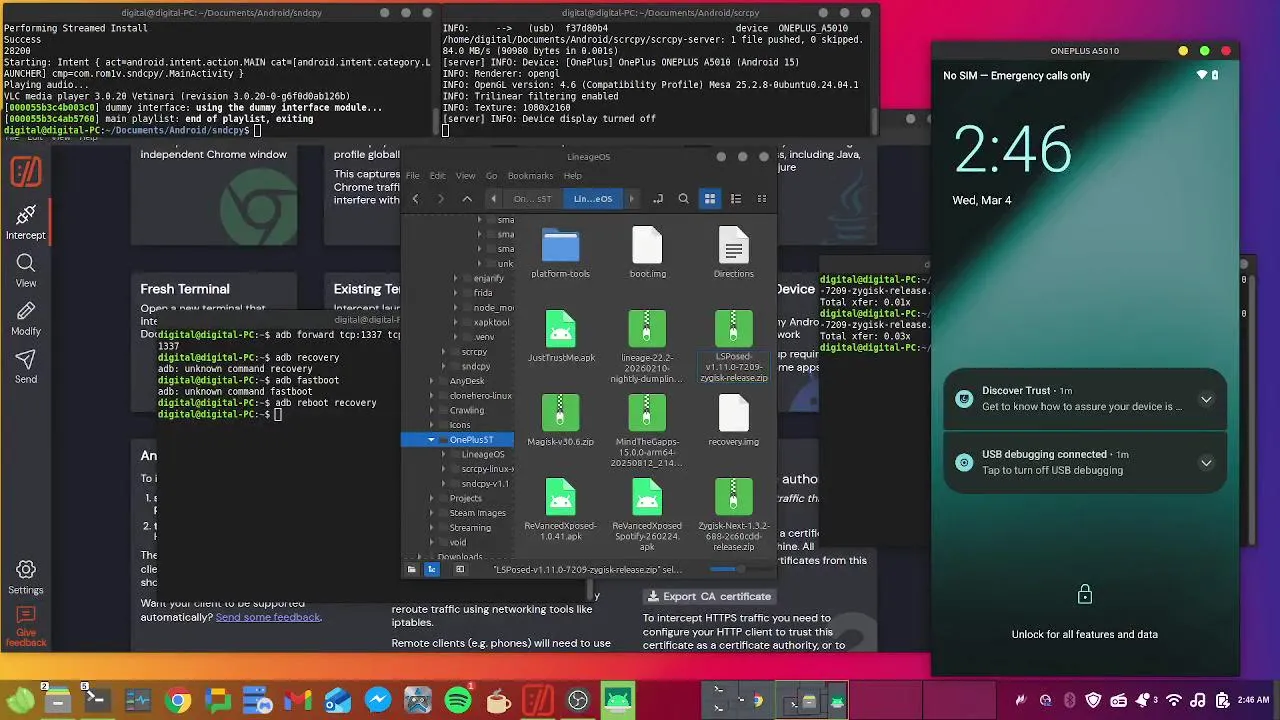Collapse the OnePlus5T tree folder
The height and width of the screenshot is (720, 1280).
click(x=431, y=440)
